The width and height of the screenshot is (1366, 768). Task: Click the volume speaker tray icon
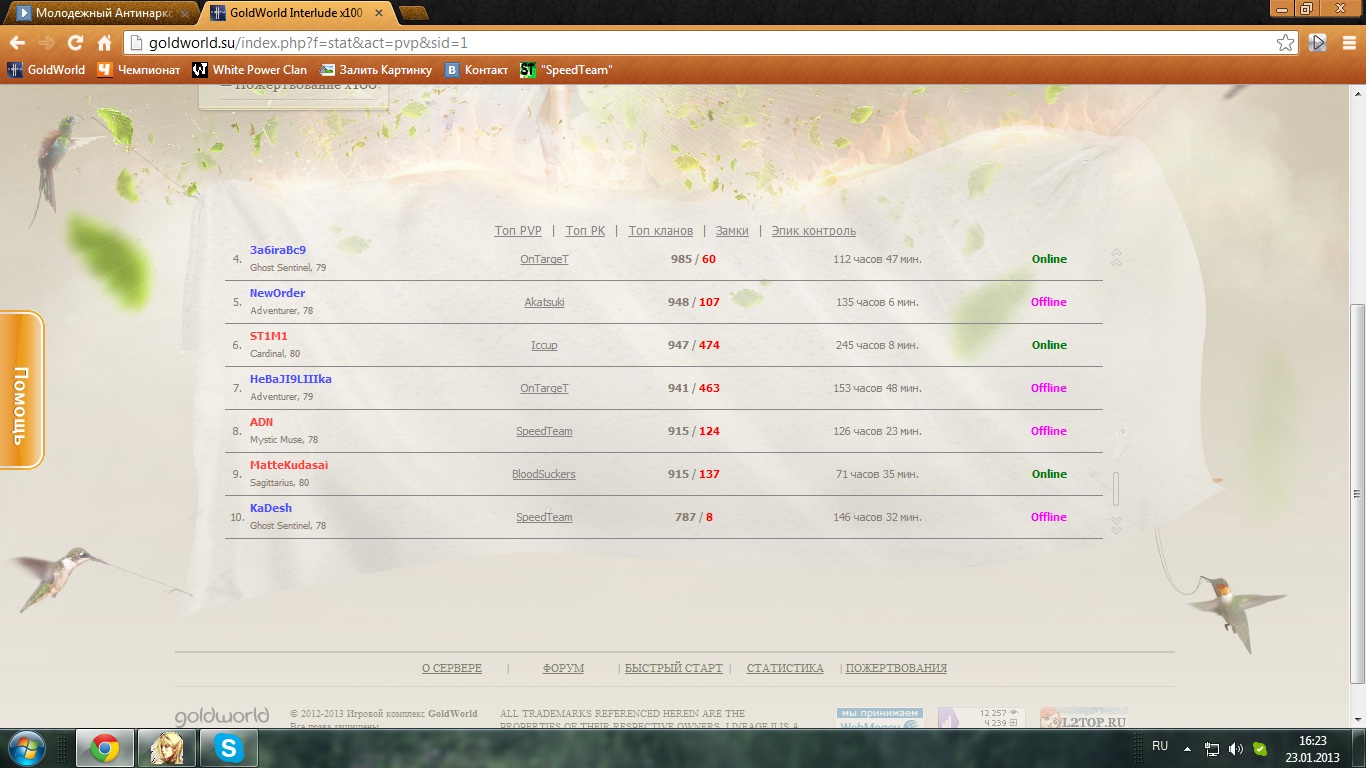[x=1235, y=748]
